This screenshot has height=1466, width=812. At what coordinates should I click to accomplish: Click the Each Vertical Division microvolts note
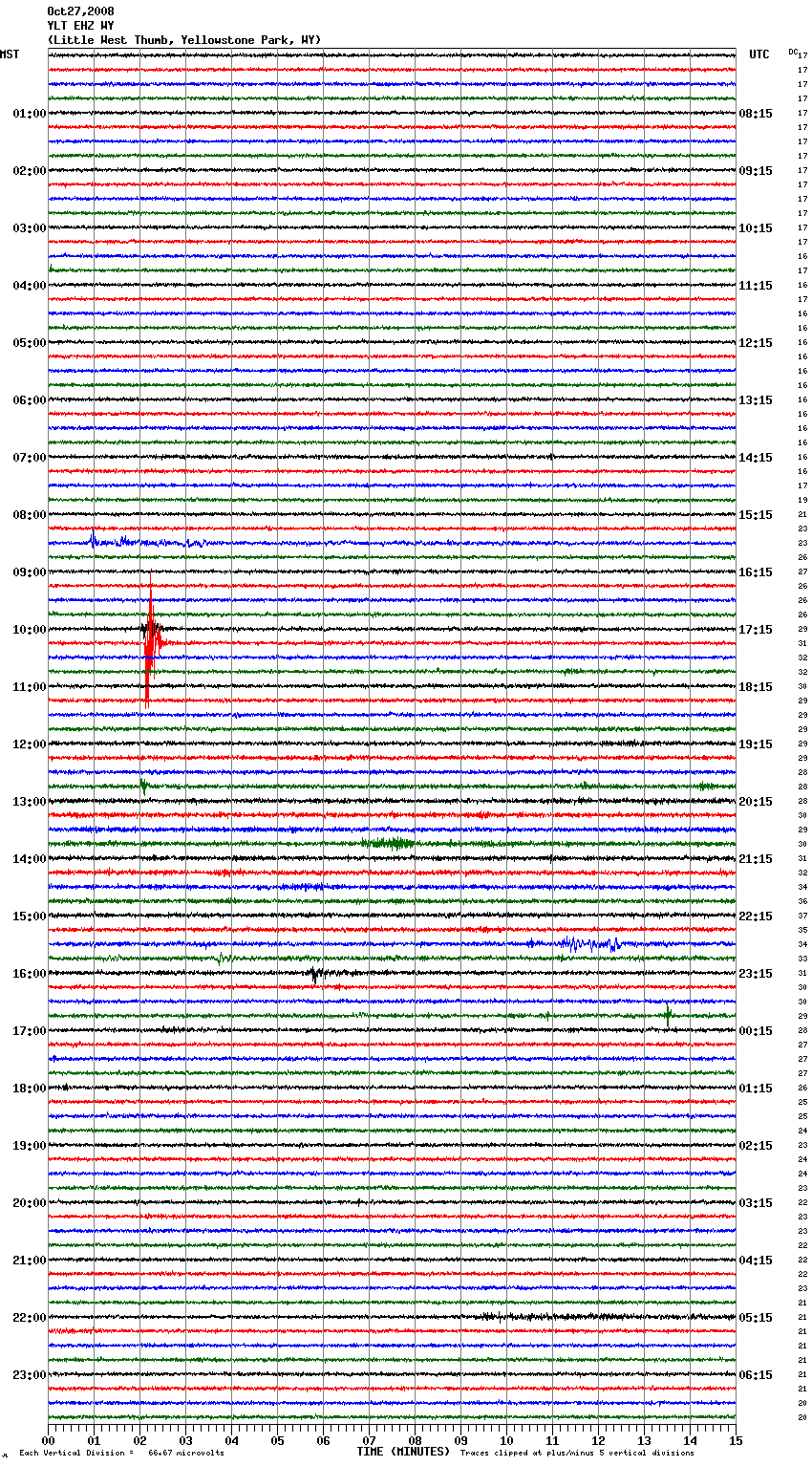click(121, 1453)
